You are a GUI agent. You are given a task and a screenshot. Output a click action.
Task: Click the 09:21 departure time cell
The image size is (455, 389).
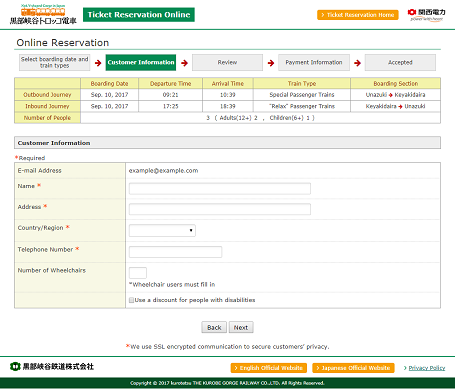click(x=170, y=95)
